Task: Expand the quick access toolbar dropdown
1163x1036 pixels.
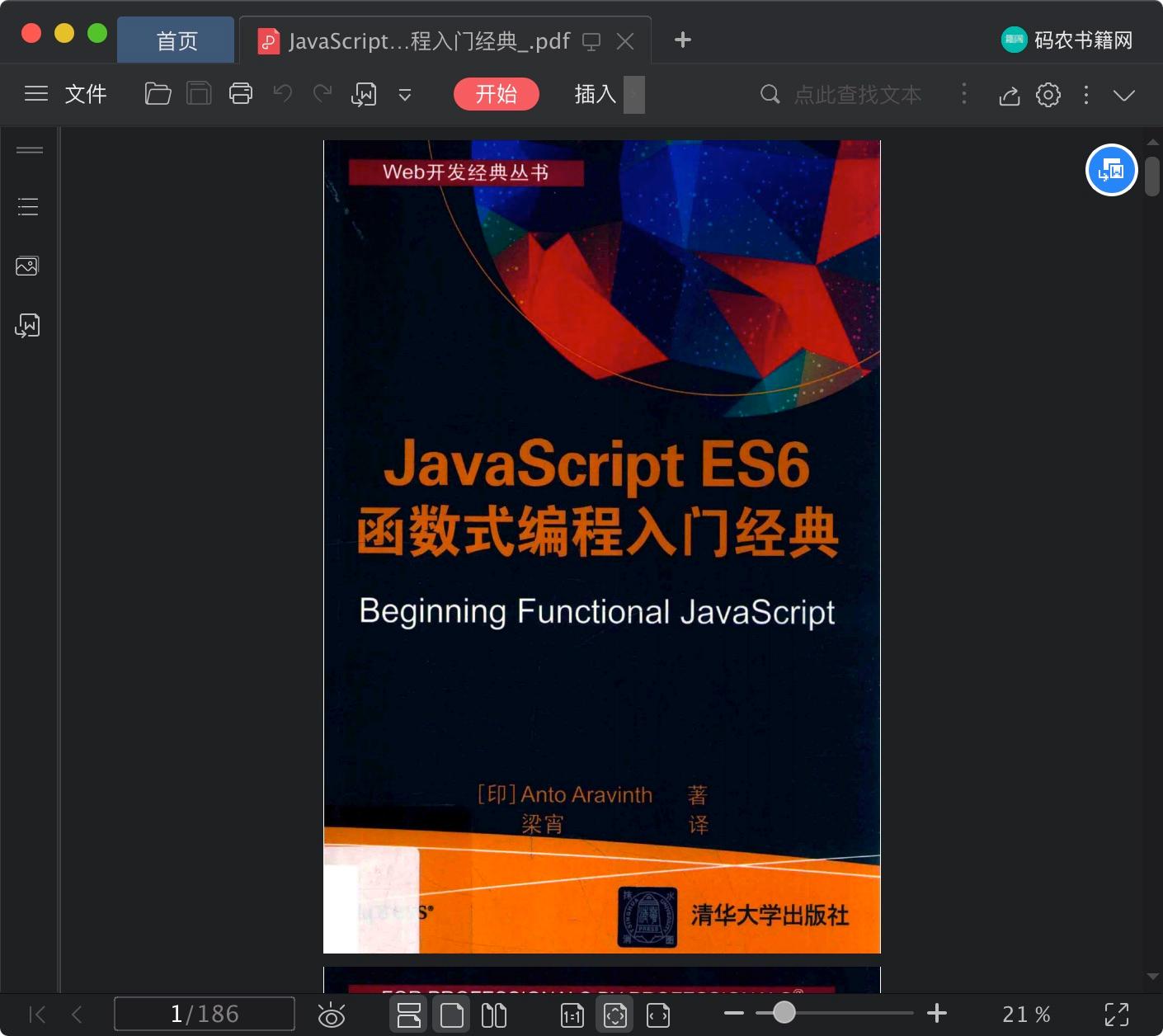Action: click(x=405, y=95)
